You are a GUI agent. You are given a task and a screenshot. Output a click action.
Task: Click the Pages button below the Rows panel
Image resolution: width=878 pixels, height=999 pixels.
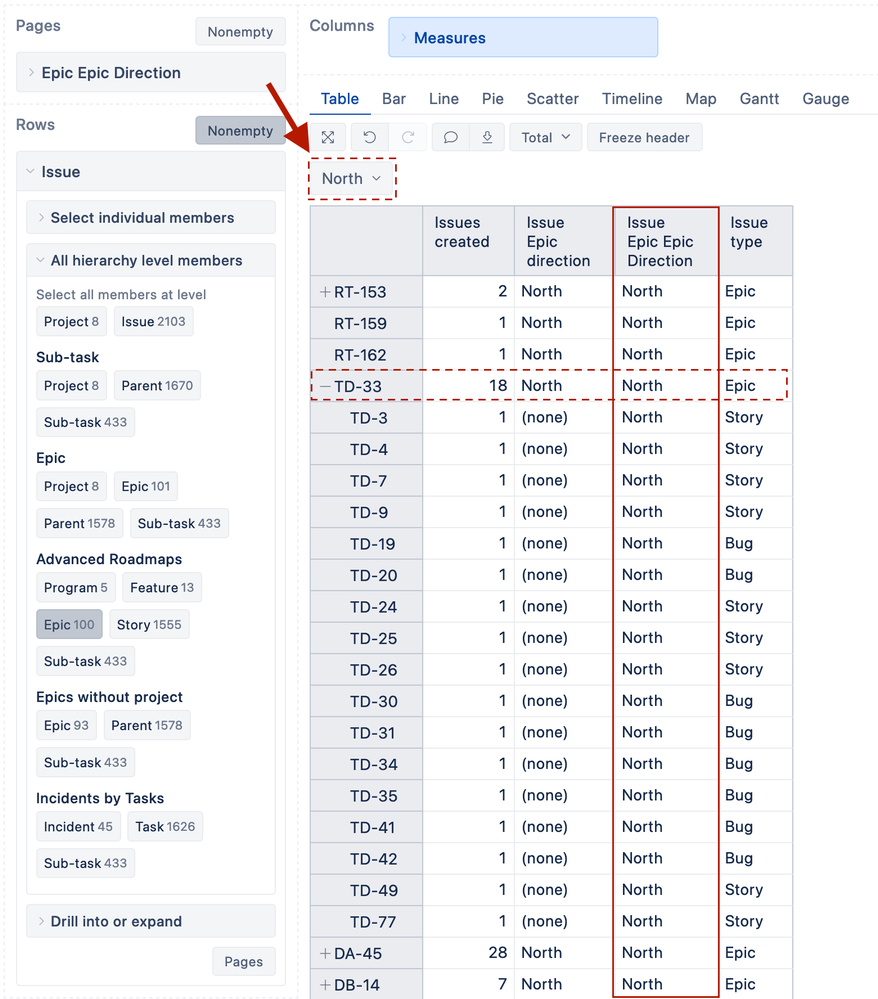(243, 961)
